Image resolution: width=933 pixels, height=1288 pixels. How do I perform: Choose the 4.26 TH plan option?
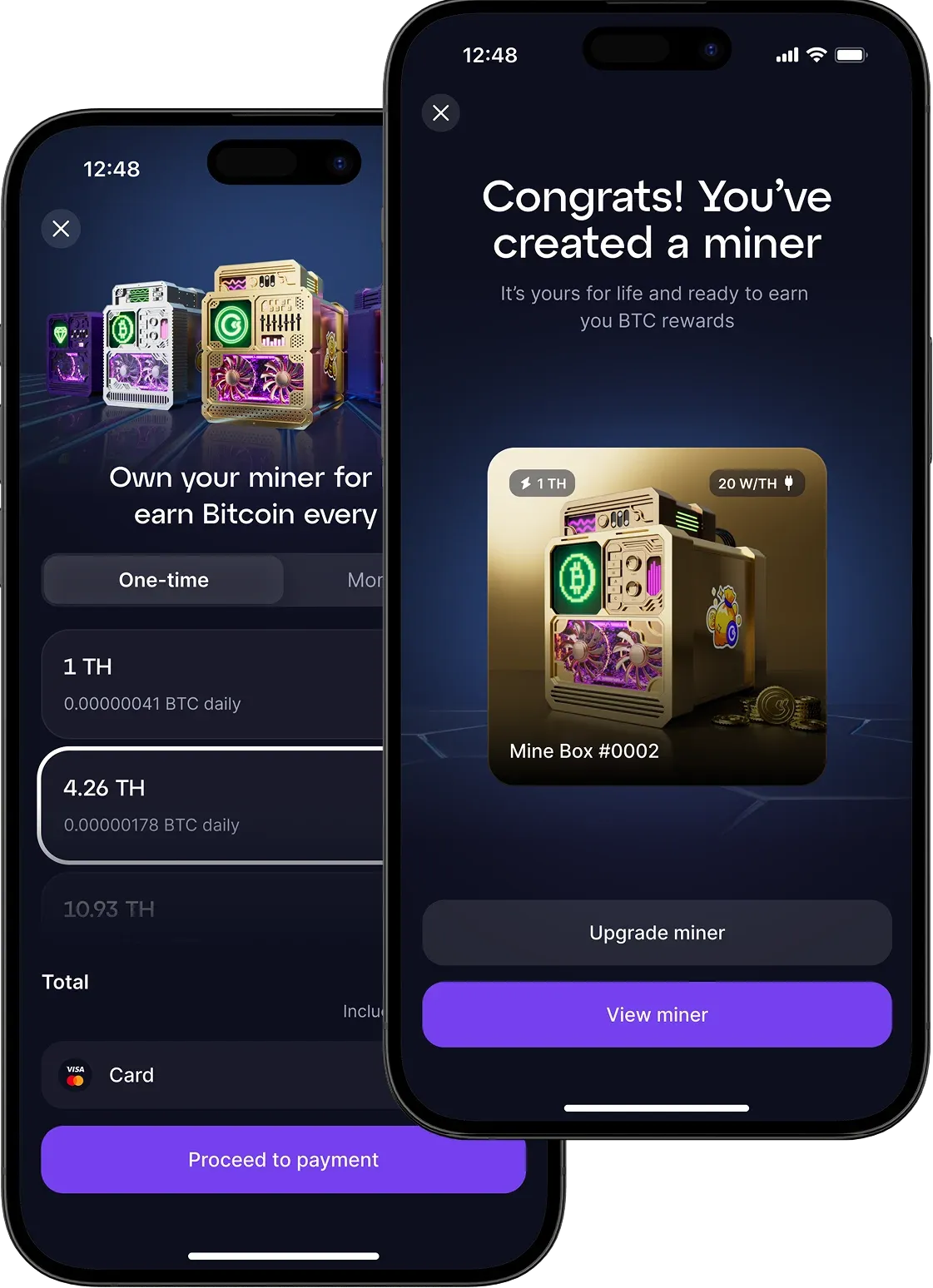[211, 805]
